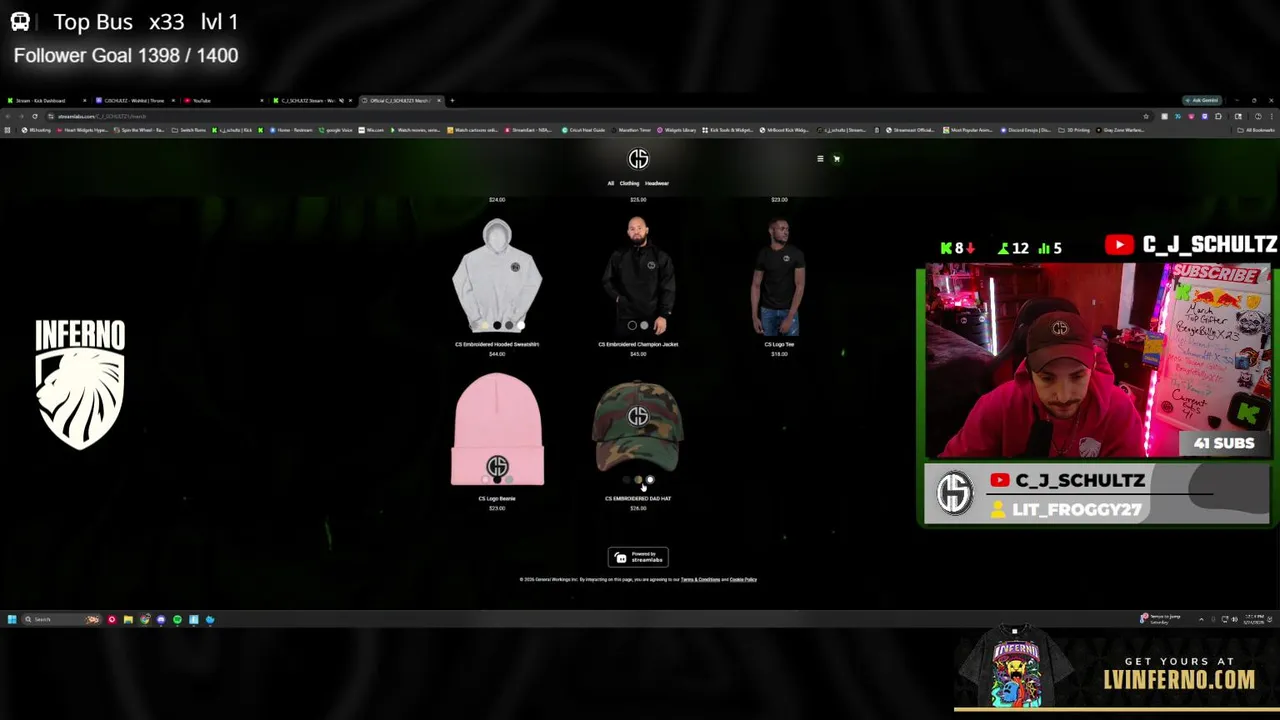
Task: Click the CS Embroidered Hooded Sweatshirt title
Action: [x=497, y=344]
